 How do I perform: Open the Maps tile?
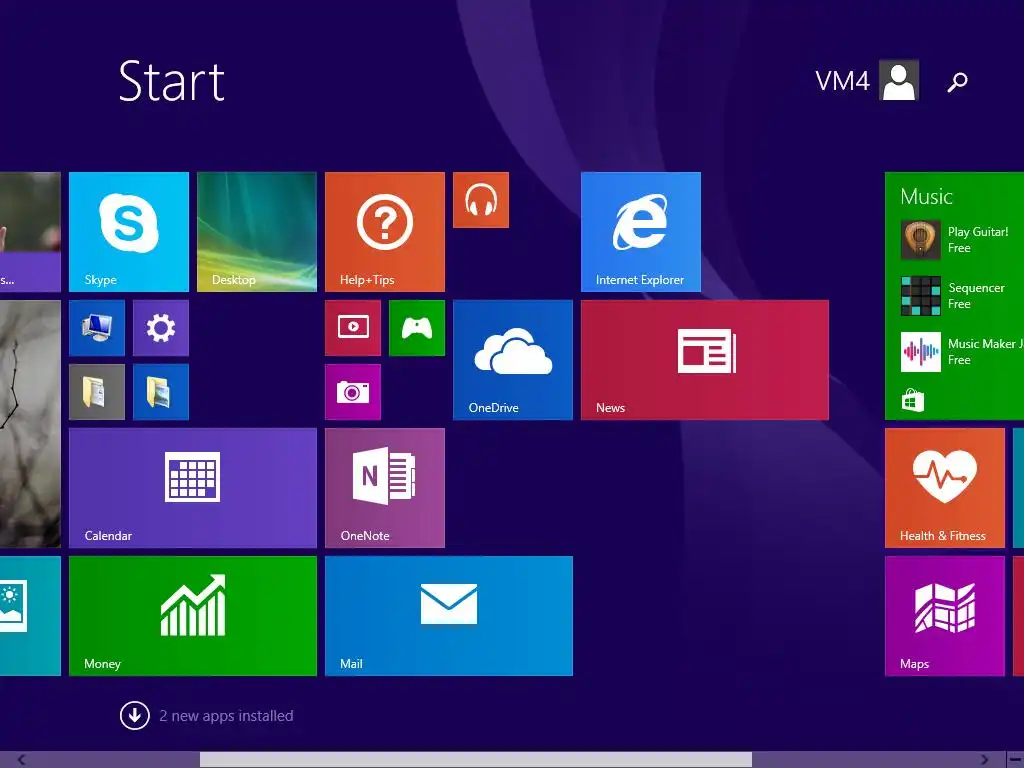click(944, 616)
